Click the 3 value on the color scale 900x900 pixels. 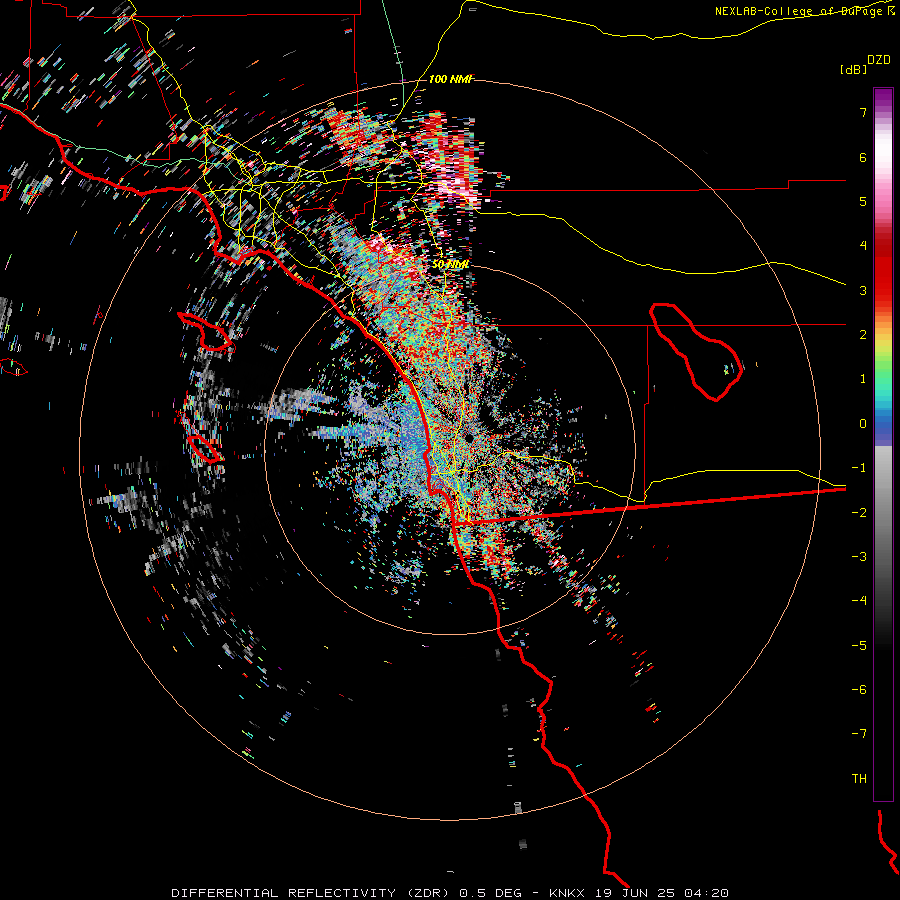coord(863,290)
